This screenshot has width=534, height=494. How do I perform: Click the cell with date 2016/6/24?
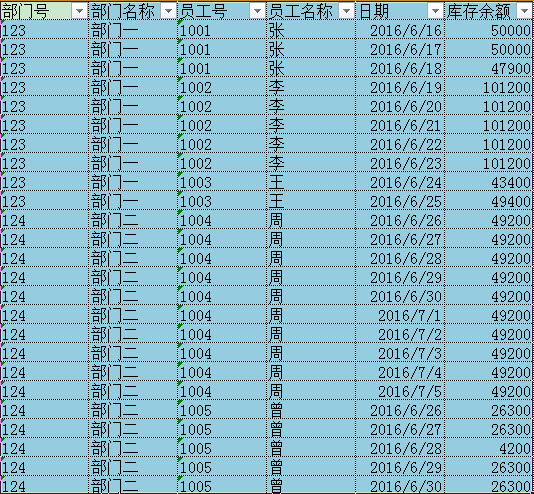point(400,182)
